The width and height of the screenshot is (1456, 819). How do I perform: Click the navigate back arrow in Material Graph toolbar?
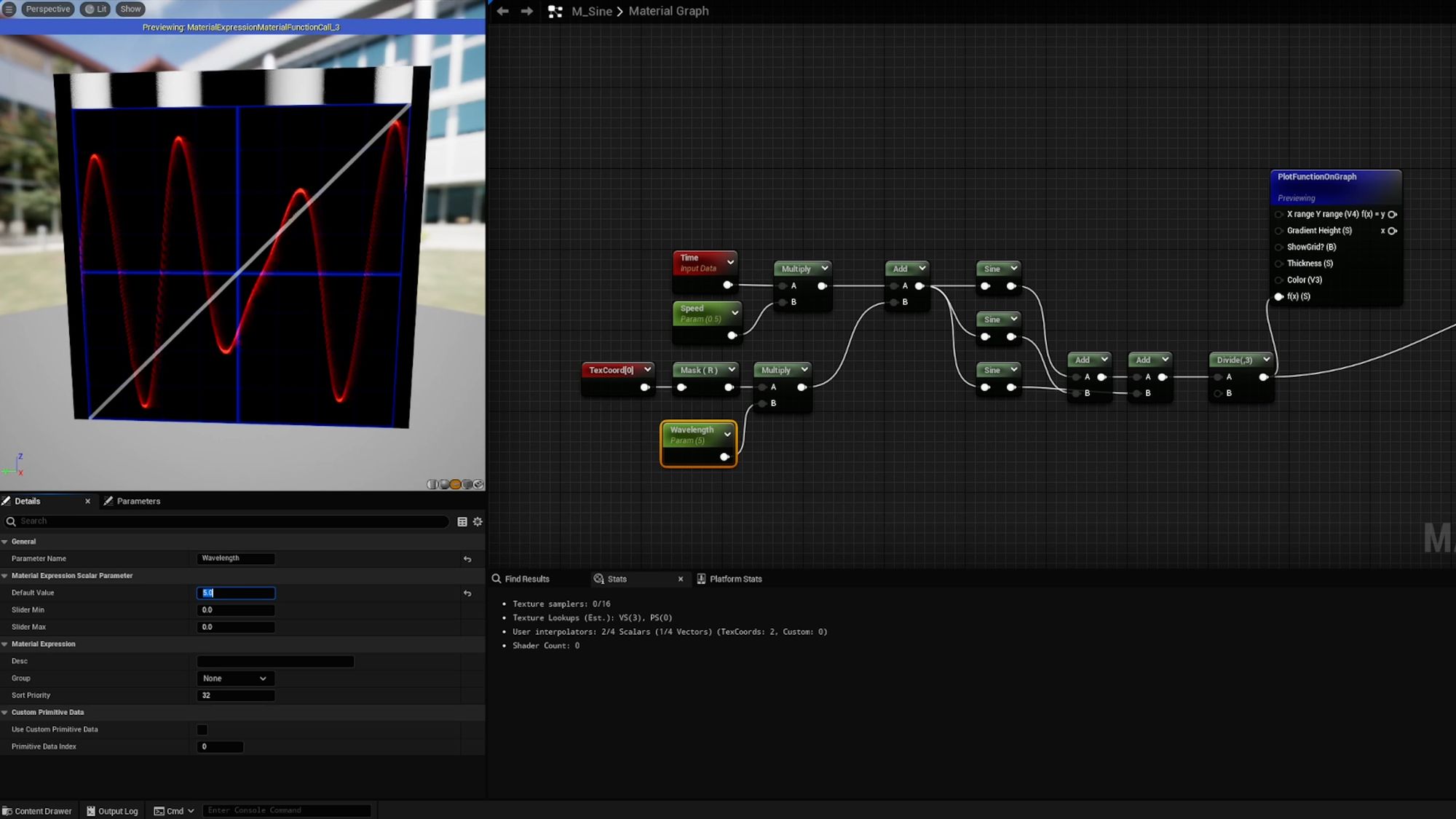[502, 11]
